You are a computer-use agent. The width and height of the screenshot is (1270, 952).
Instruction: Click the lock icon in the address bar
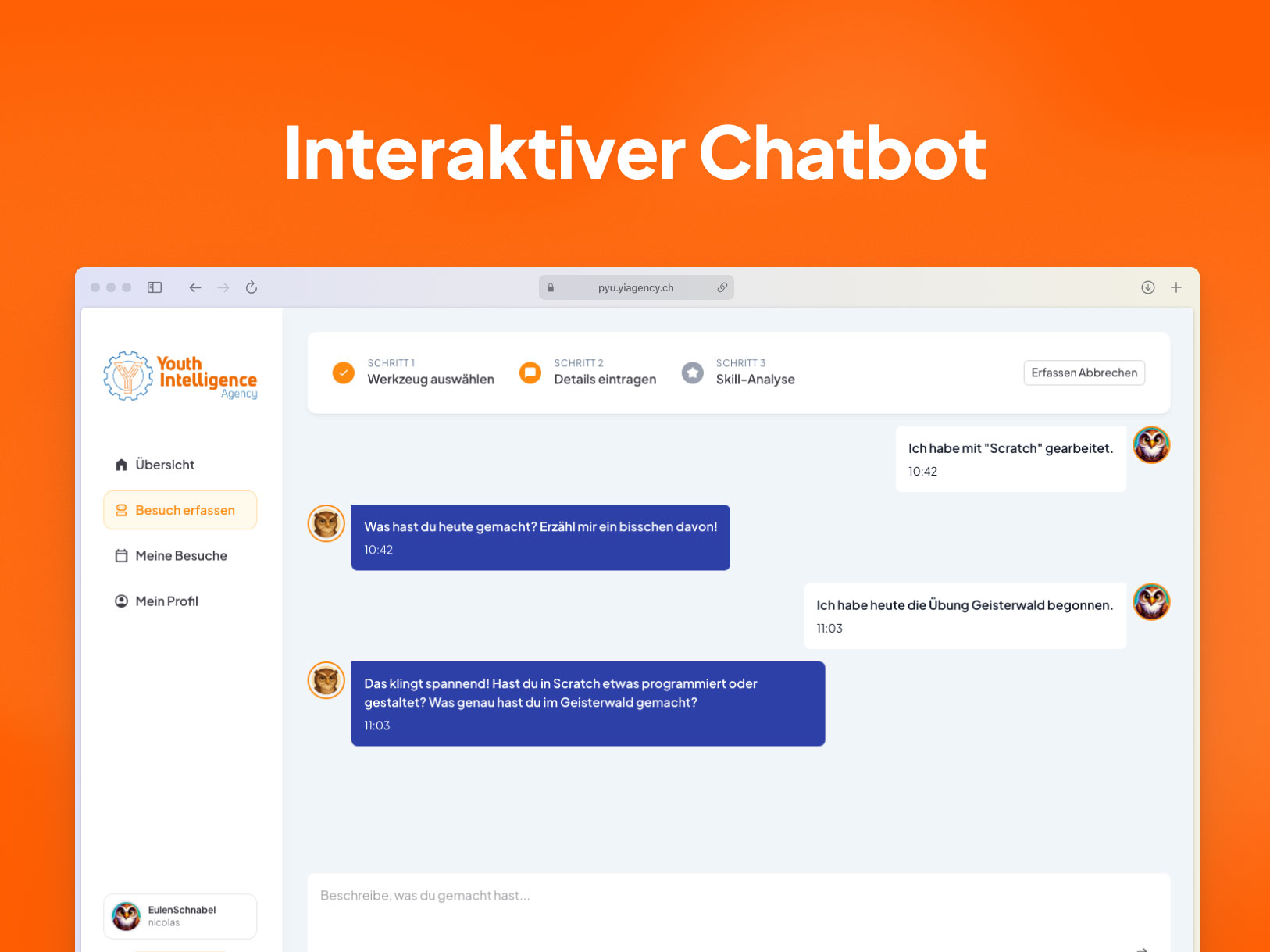click(x=551, y=287)
